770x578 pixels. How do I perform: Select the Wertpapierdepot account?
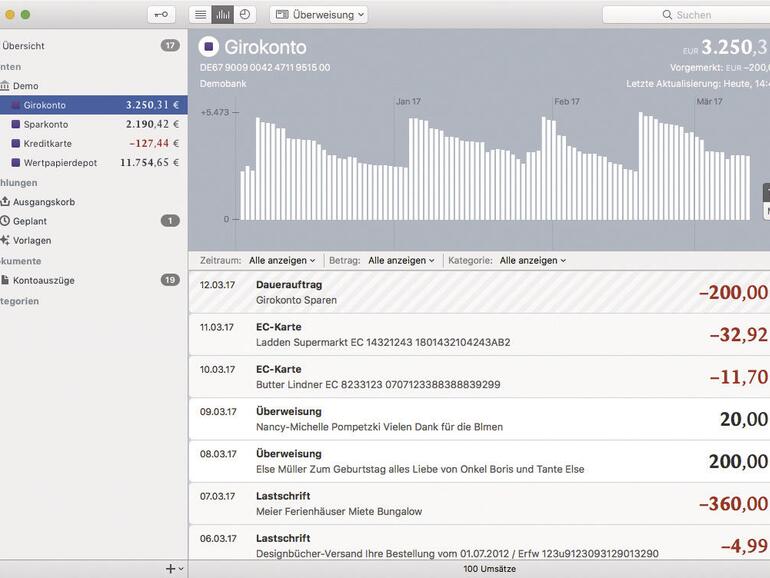point(93,163)
